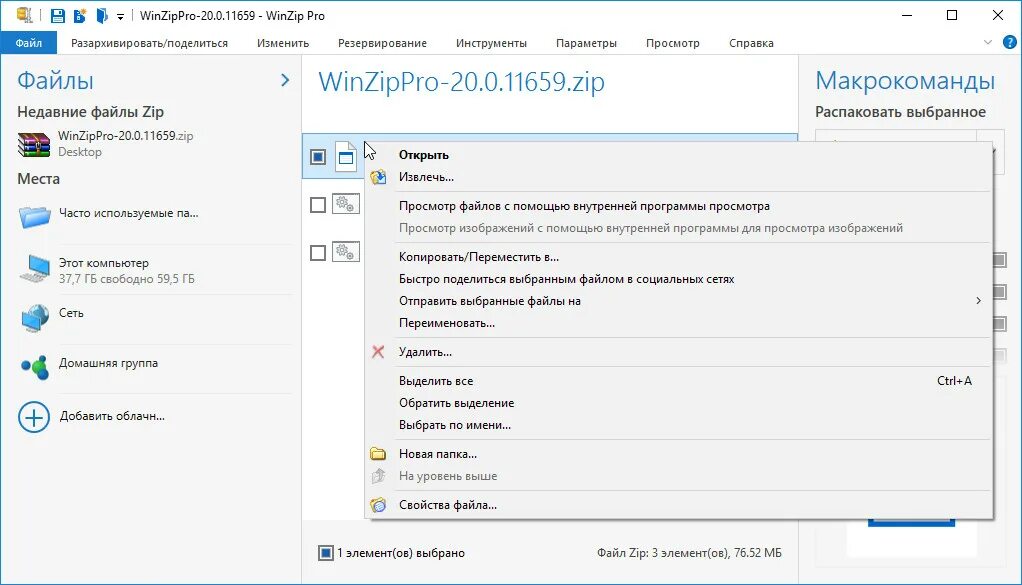Click the Open folder icon in quick access

(x=102, y=15)
